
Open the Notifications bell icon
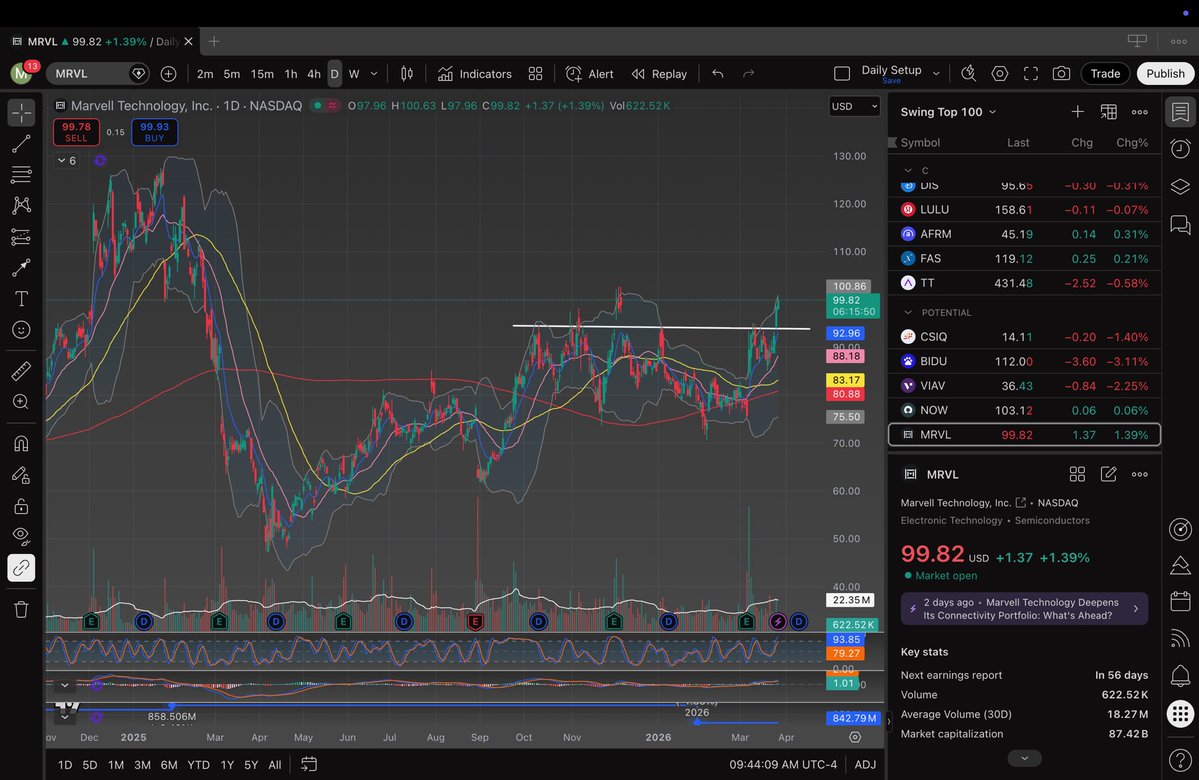(1180, 675)
